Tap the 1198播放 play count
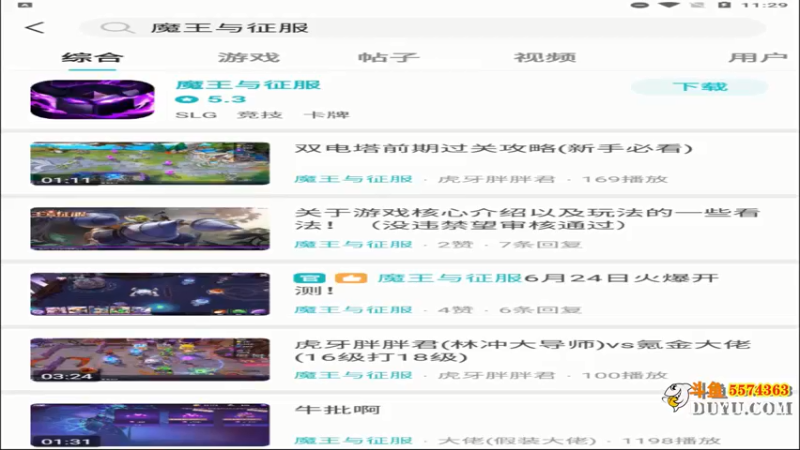This screenshot has width=800, height=450. [671, 440]
